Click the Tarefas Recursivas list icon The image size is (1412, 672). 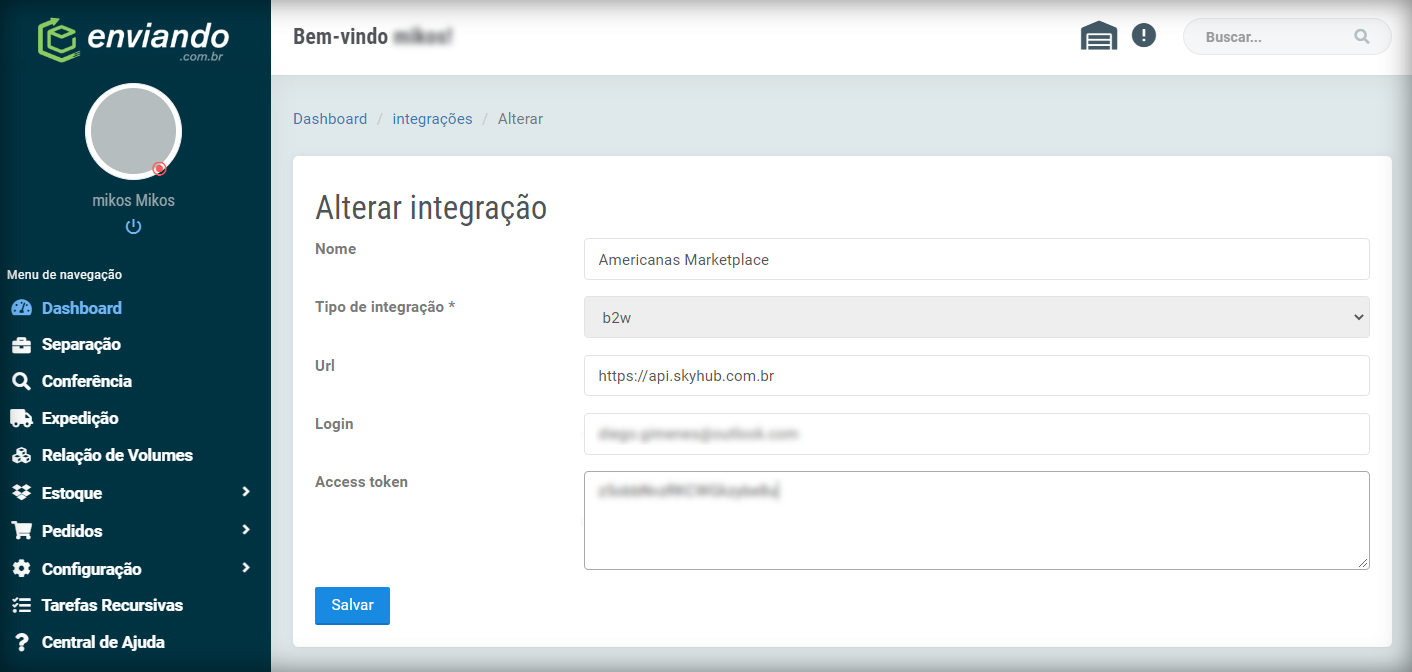[22, 605]
